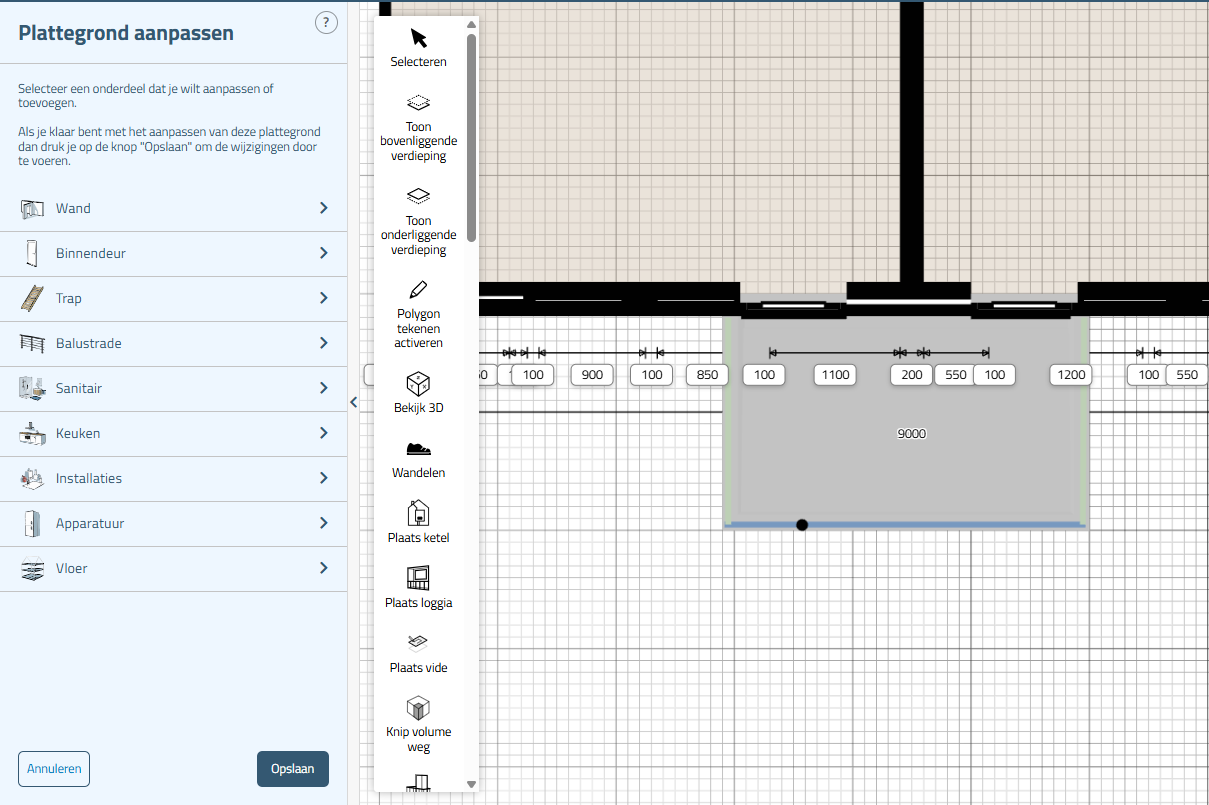The width and height of the screenshot is (1209, 805).
Task: Activate Polygon tekenen pencil tool
Action: point(419,314)
